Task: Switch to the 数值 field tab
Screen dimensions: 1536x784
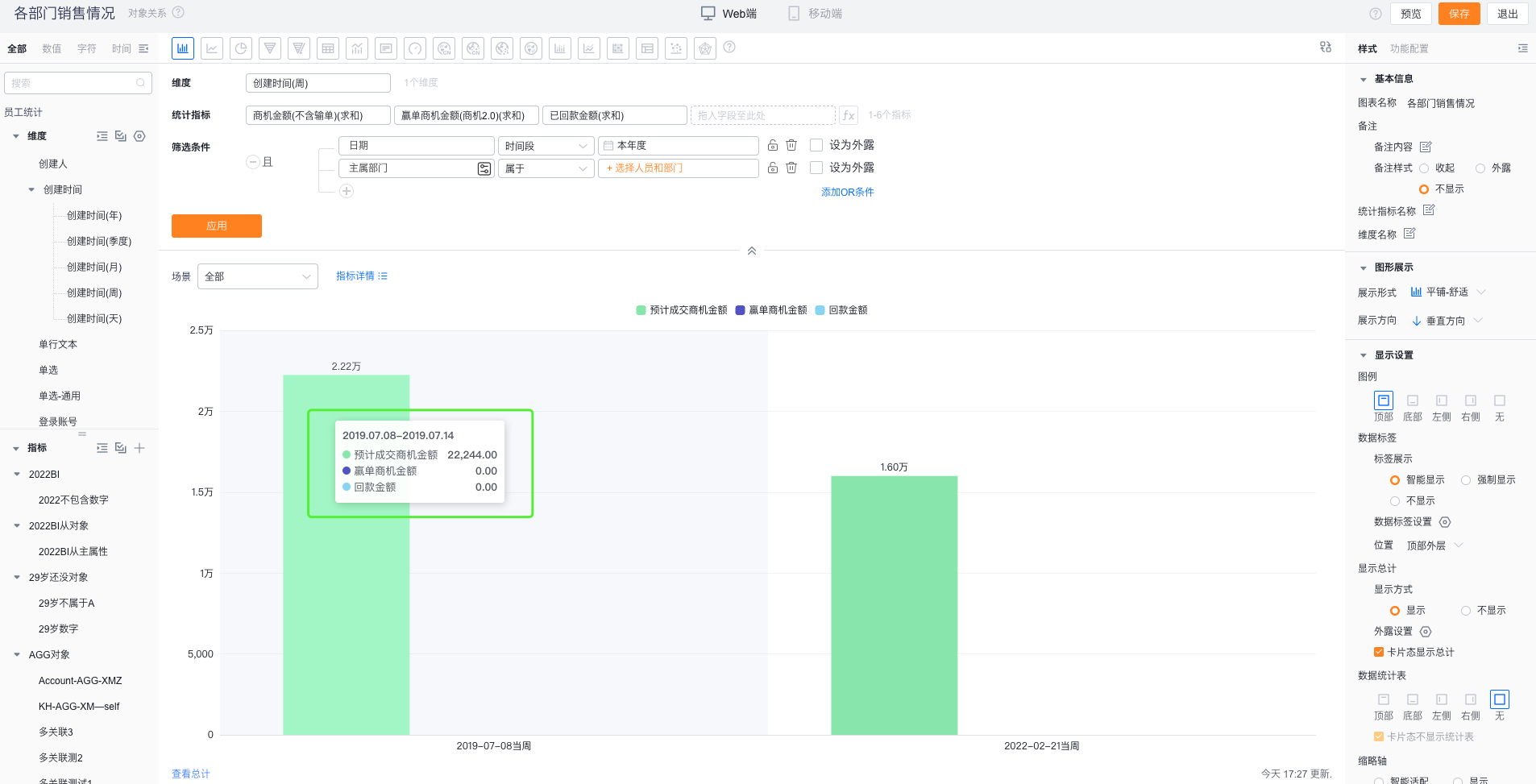Action: [52, 48]
